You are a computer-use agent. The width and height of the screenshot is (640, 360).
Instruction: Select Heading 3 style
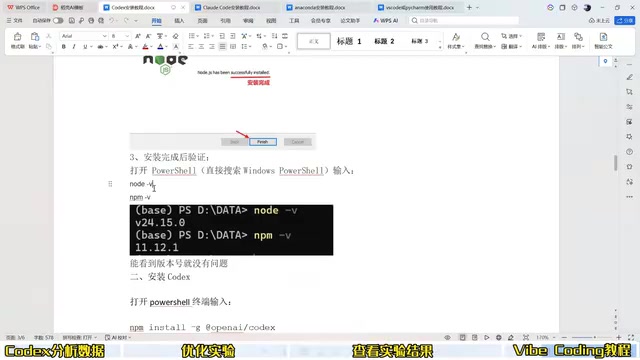tap(419, 41)
